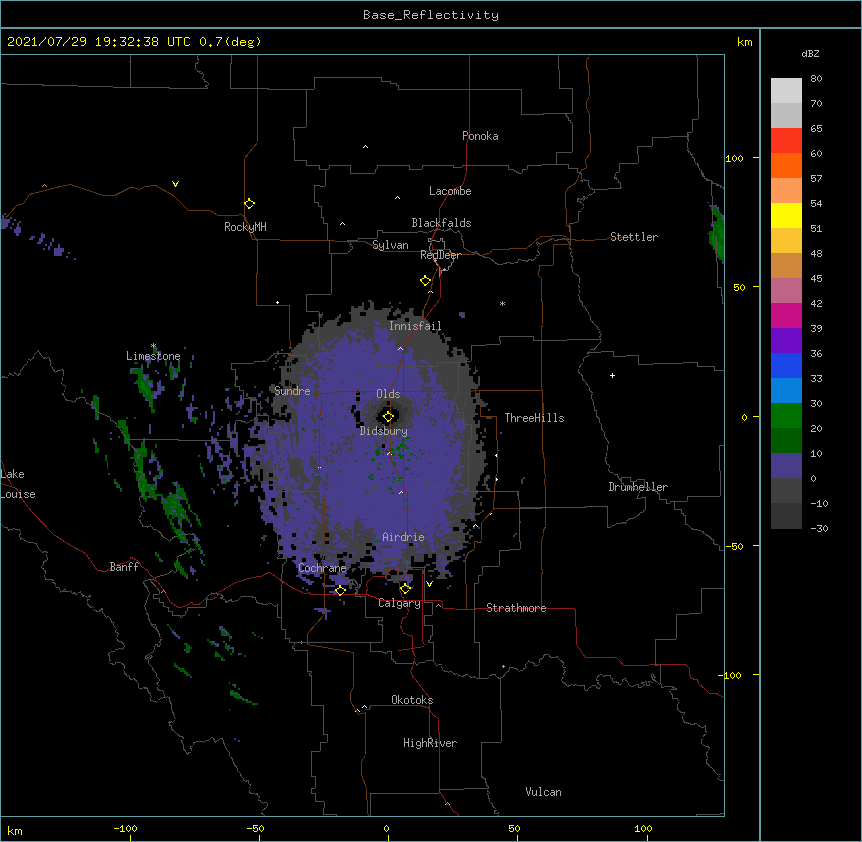Pick the purple 36-39 dBZ legend swatch
The image size is (862, 842).
click(x=786, y=341)
